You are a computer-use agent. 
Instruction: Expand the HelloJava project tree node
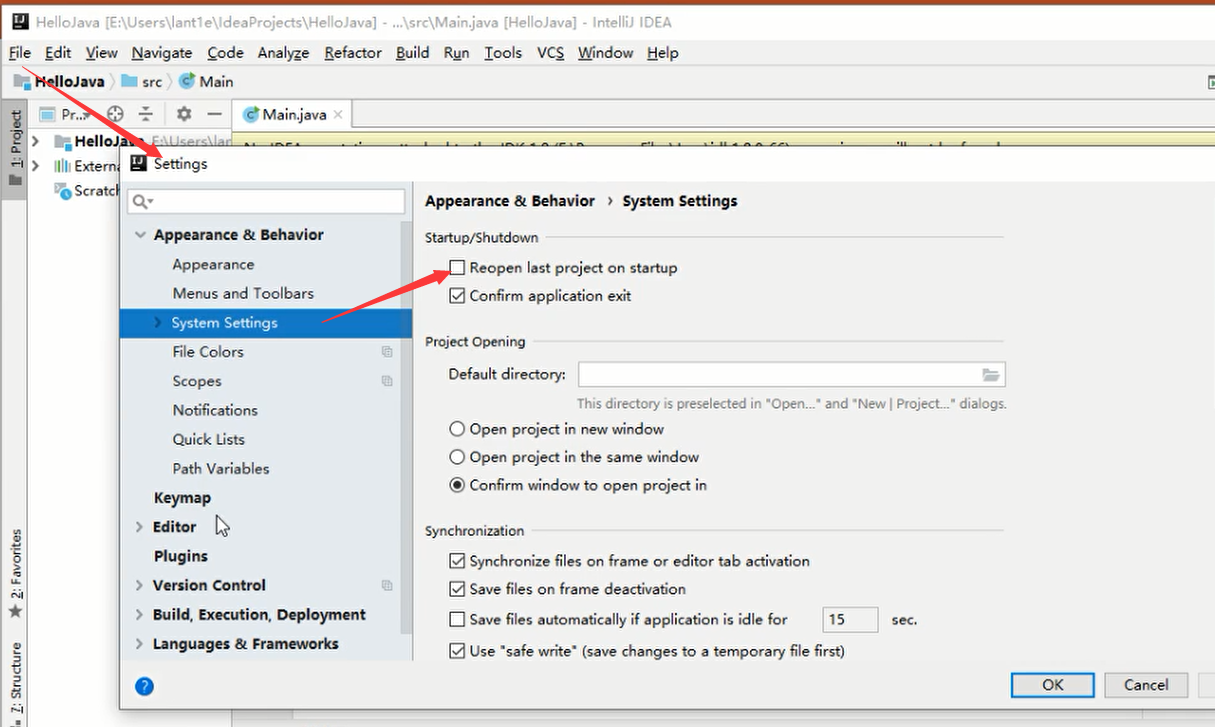point(36,141)
